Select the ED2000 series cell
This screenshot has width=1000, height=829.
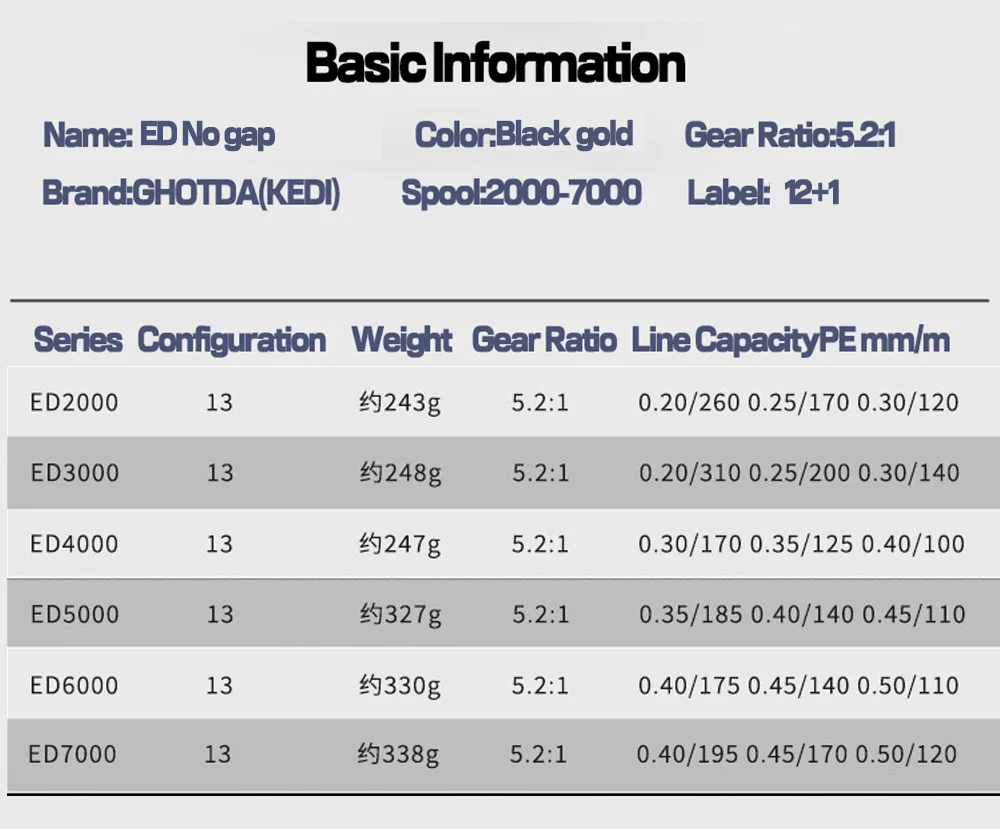click(x=74, y=403)
